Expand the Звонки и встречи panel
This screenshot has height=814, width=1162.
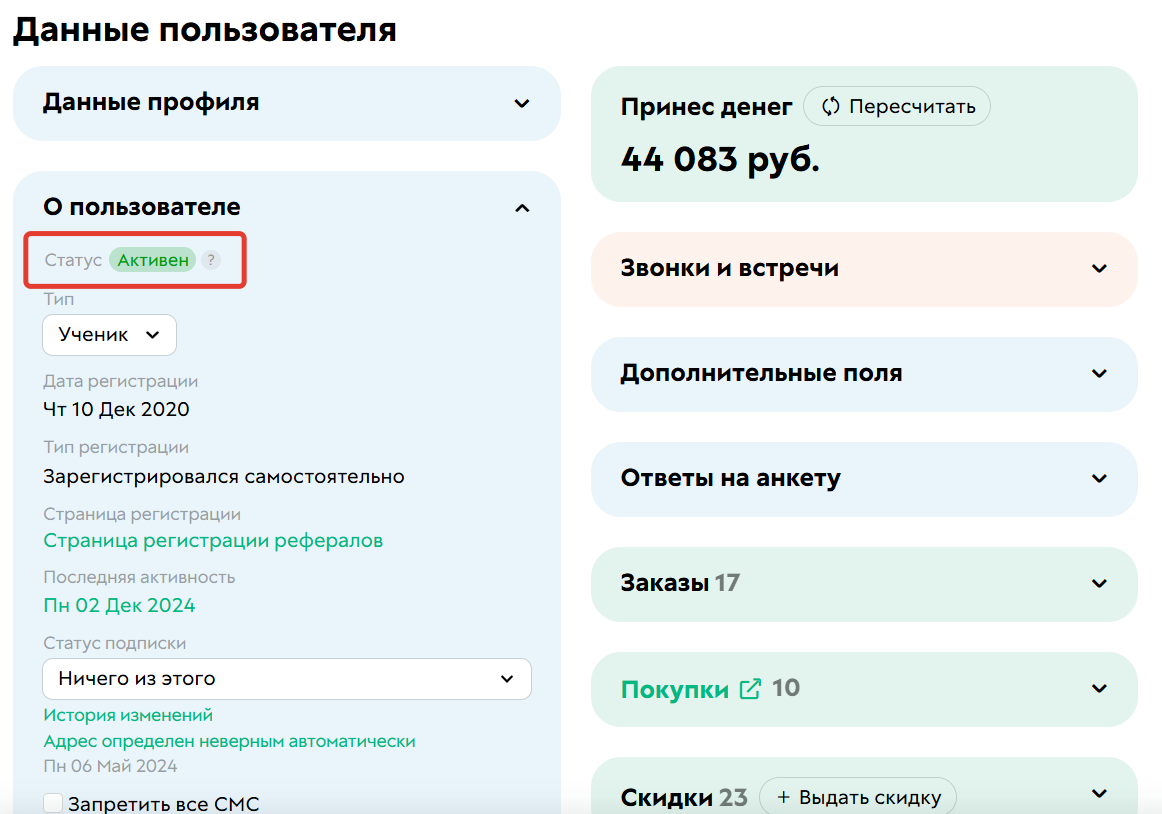click(x=1098, y=269)
